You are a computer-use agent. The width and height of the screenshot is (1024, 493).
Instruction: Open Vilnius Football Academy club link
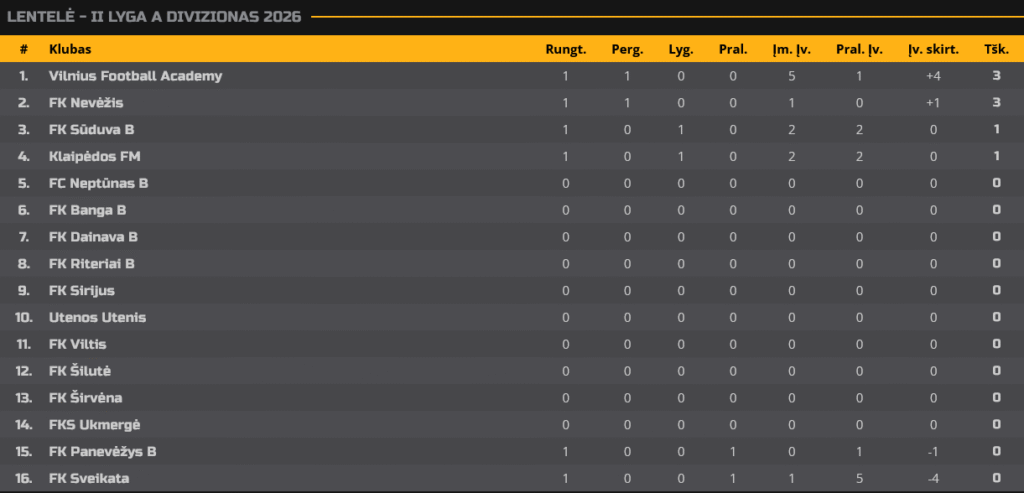(135, 76)
